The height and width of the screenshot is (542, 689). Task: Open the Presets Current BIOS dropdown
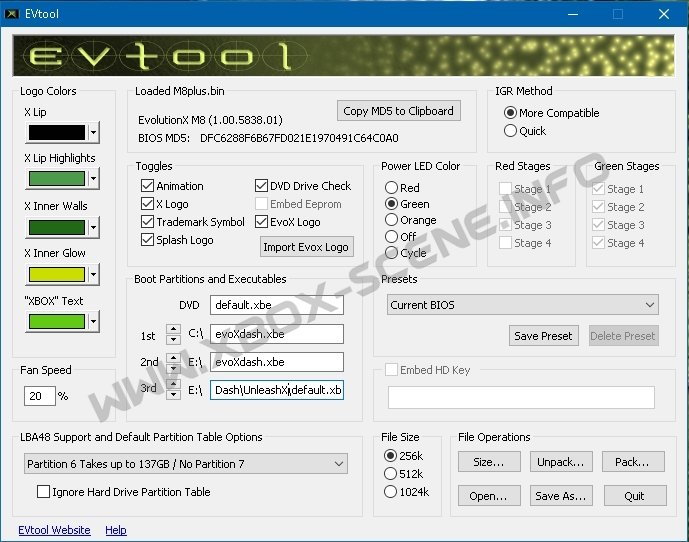coord(522,305)
